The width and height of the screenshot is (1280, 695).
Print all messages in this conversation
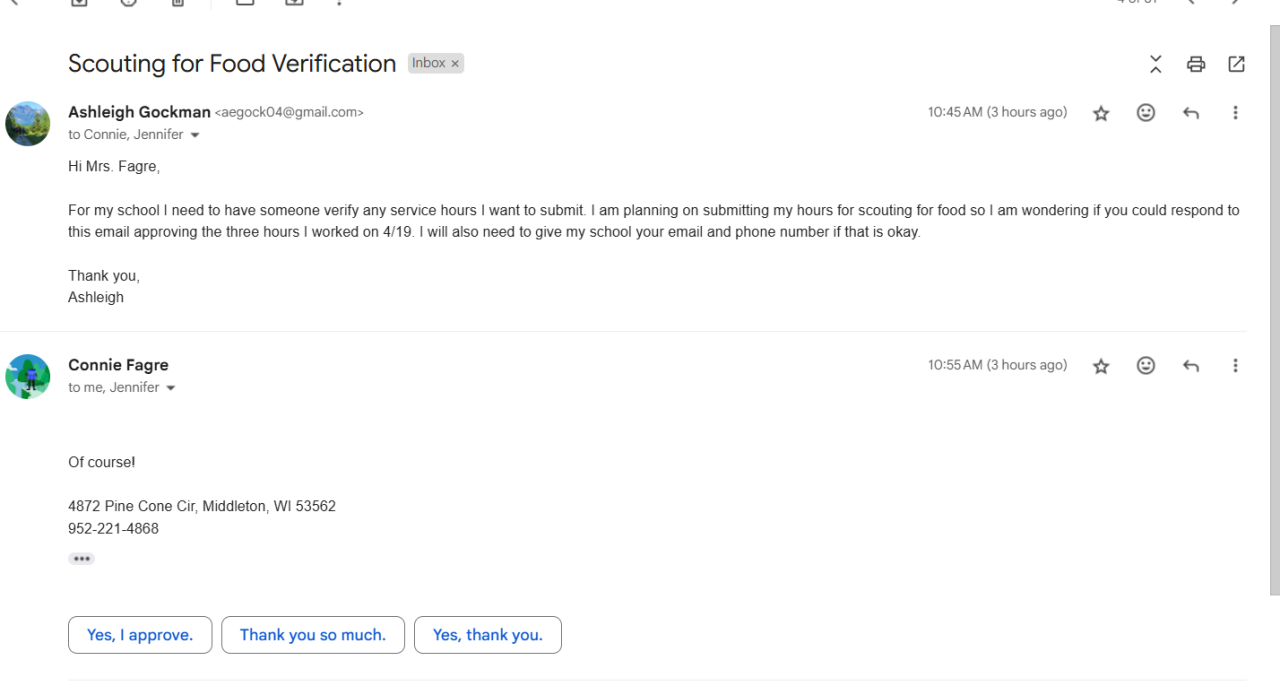click(x=1196, y=64)
